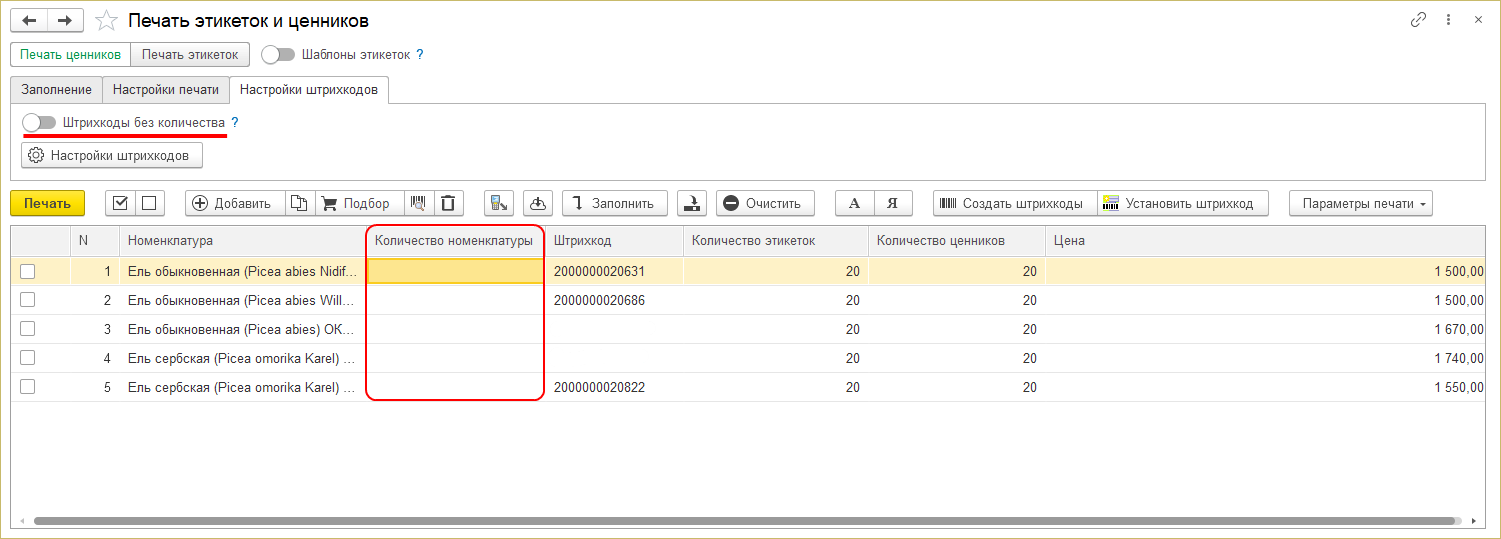Click the uncheck all rows icon
This screenshot has width=1501, height=539.
click(149, 203)
